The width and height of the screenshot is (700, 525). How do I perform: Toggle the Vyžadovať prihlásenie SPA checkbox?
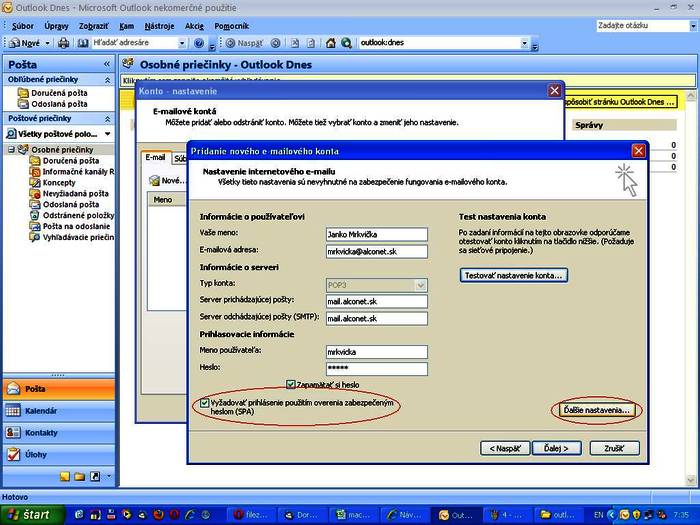click(x=204, y=403)
